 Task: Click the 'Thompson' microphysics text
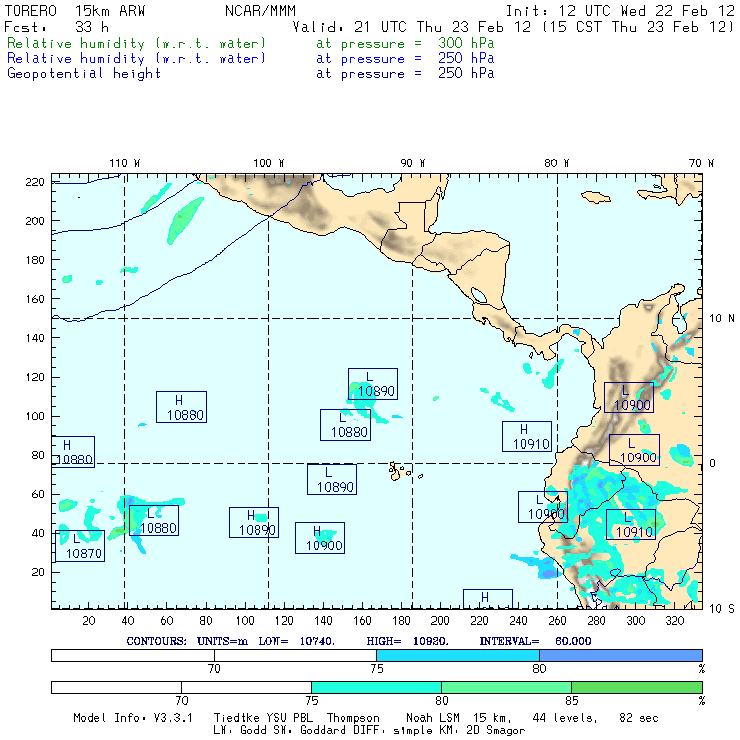click(x=353, y=718)
